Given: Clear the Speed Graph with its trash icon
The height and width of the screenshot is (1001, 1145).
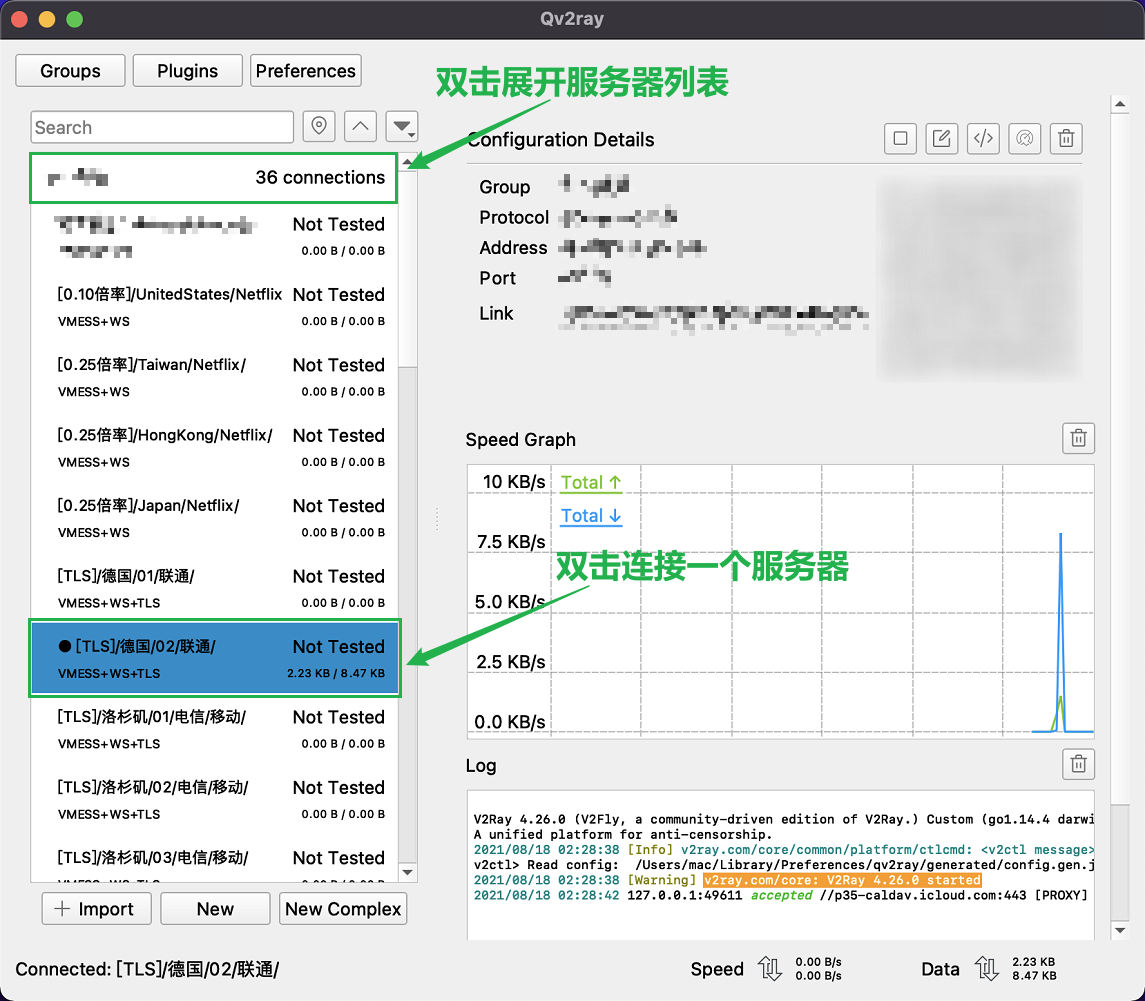Looking at the screenshot, I should click(1078, 438).
